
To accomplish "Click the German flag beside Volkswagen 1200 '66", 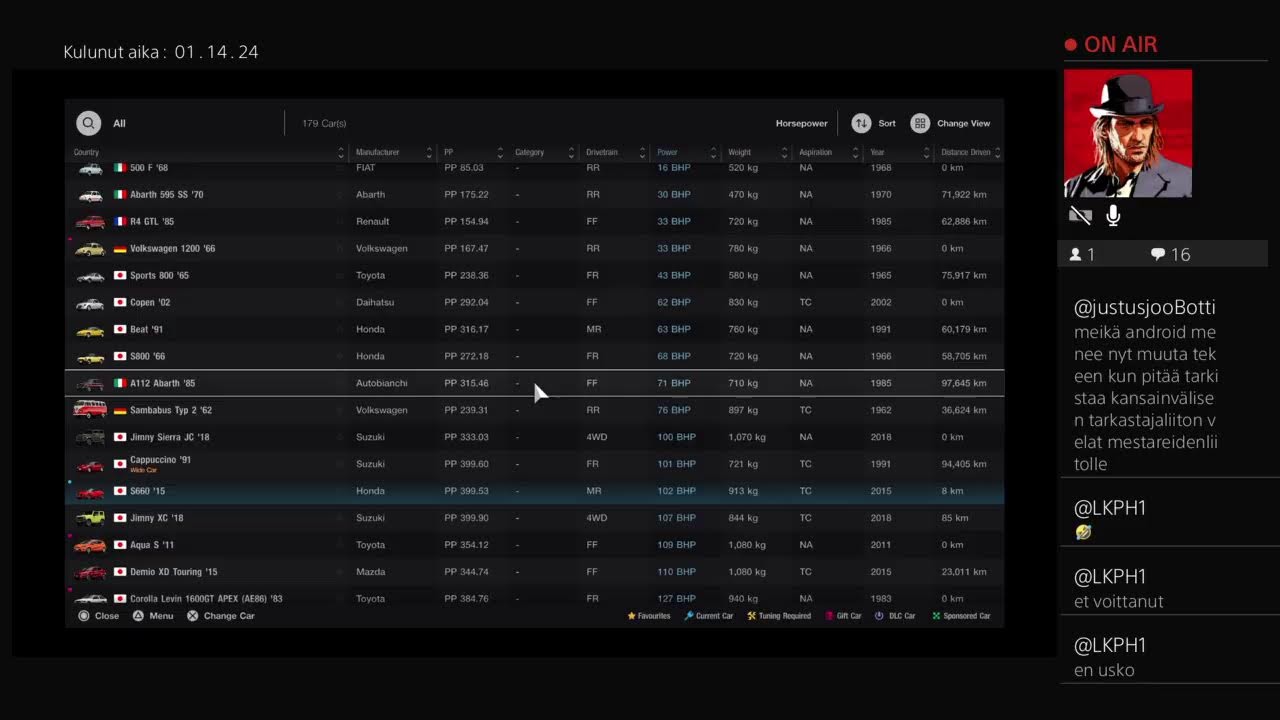I will click(120, 248).
